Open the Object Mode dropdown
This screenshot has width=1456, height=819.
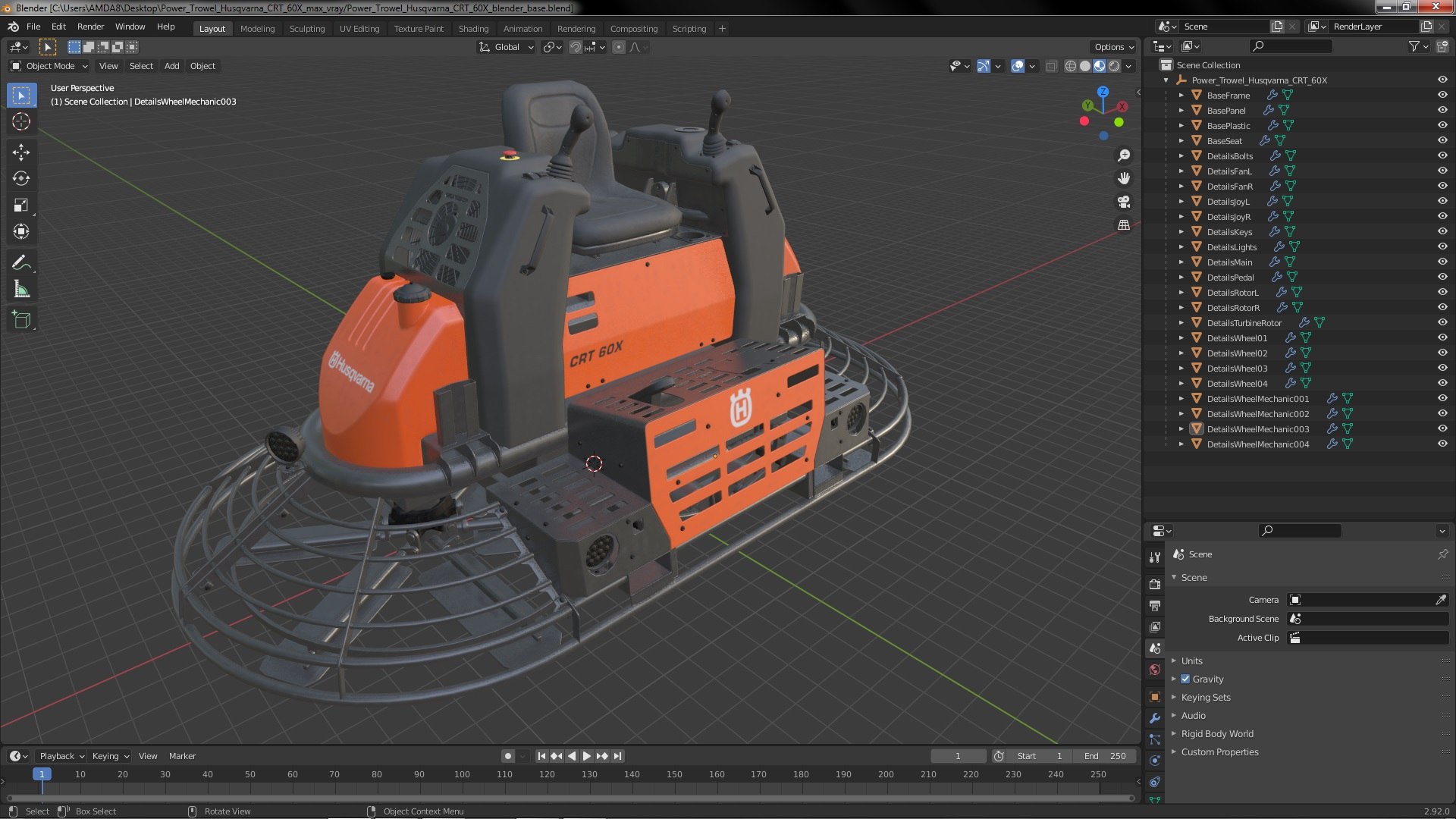[x=49, y=66]
